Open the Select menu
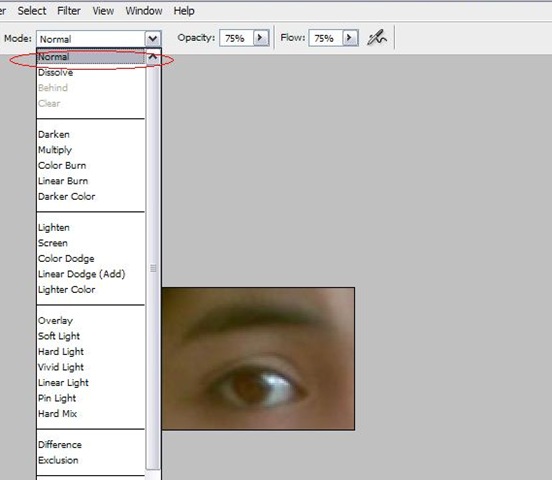The width and height of the screenshot is (552, 480). [32, 11]
